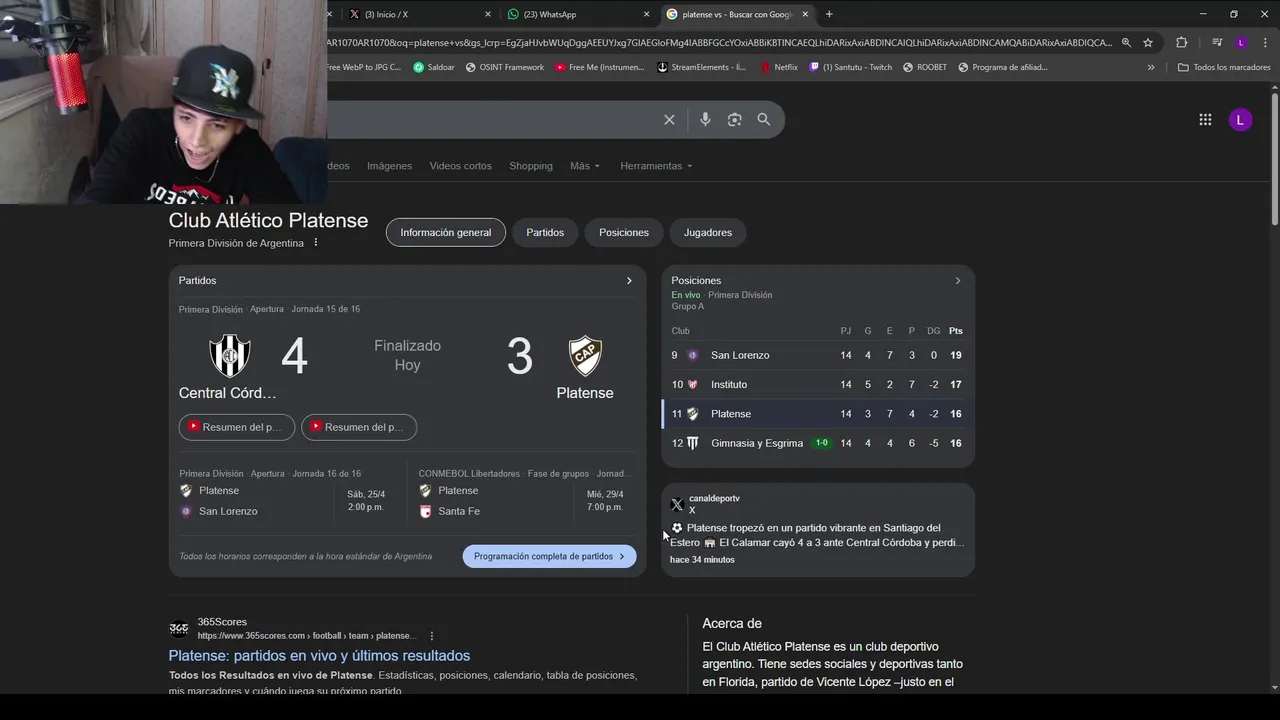The height and width of the screenshot is (720, 1280).
Task: Open a new browser tab
Action: click(829, 14)
